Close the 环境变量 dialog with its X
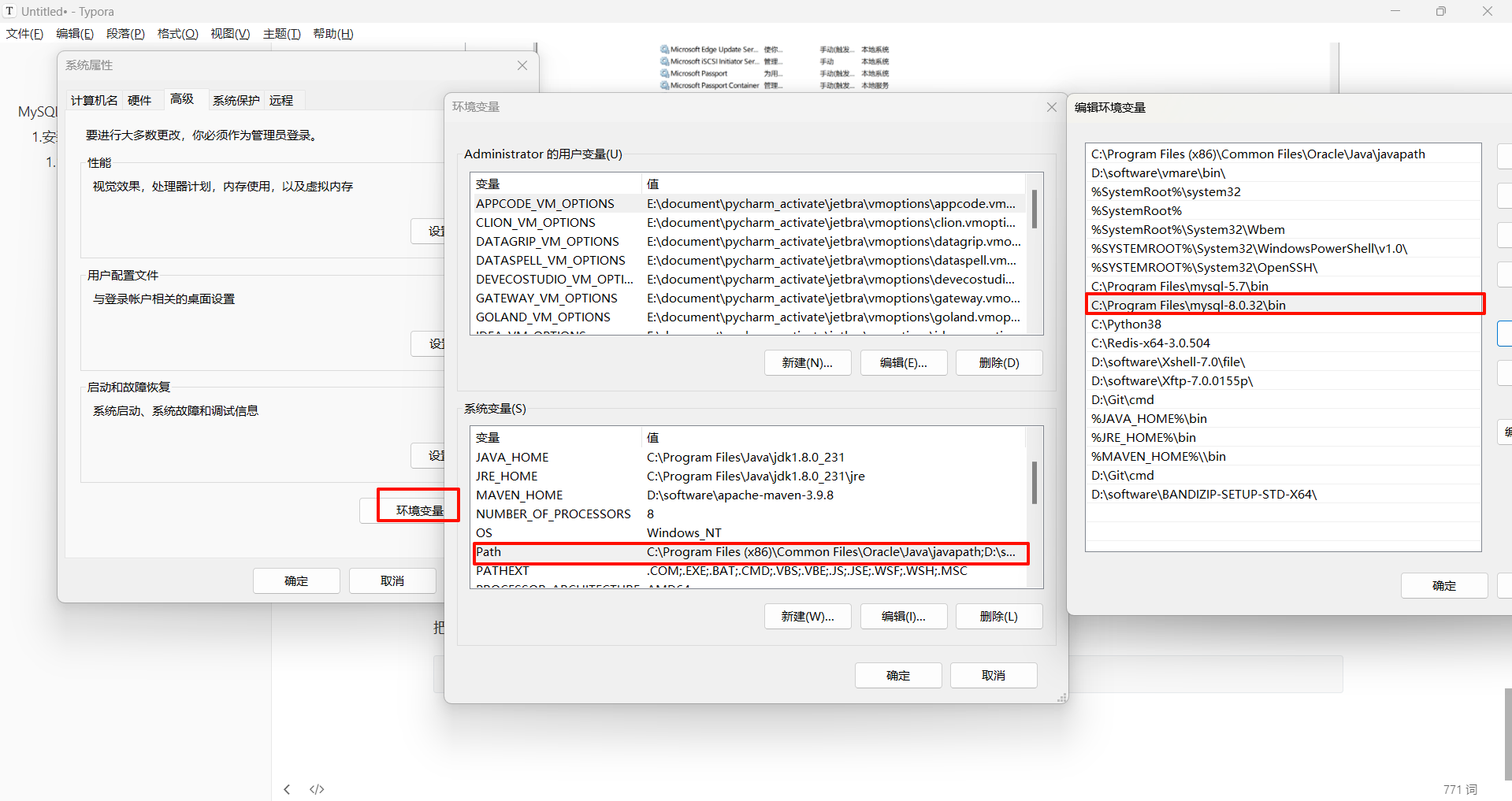The image size is (1512, 801). pyautogui.click(x=1052, y=107)
